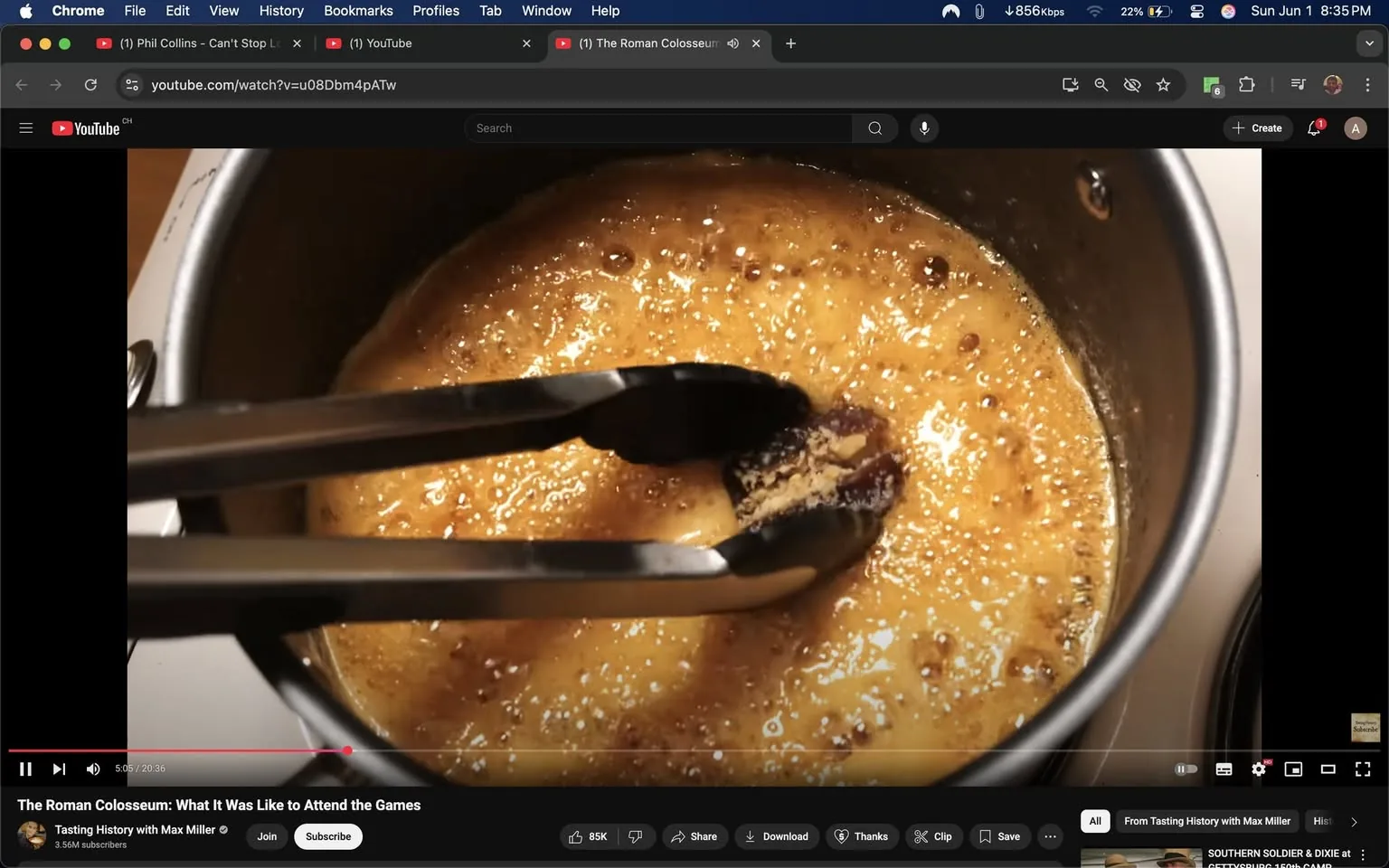This screenshot has width=1389, height=868.
Task: Enable subtitles with the CC button
Action: click(1223, 769)
